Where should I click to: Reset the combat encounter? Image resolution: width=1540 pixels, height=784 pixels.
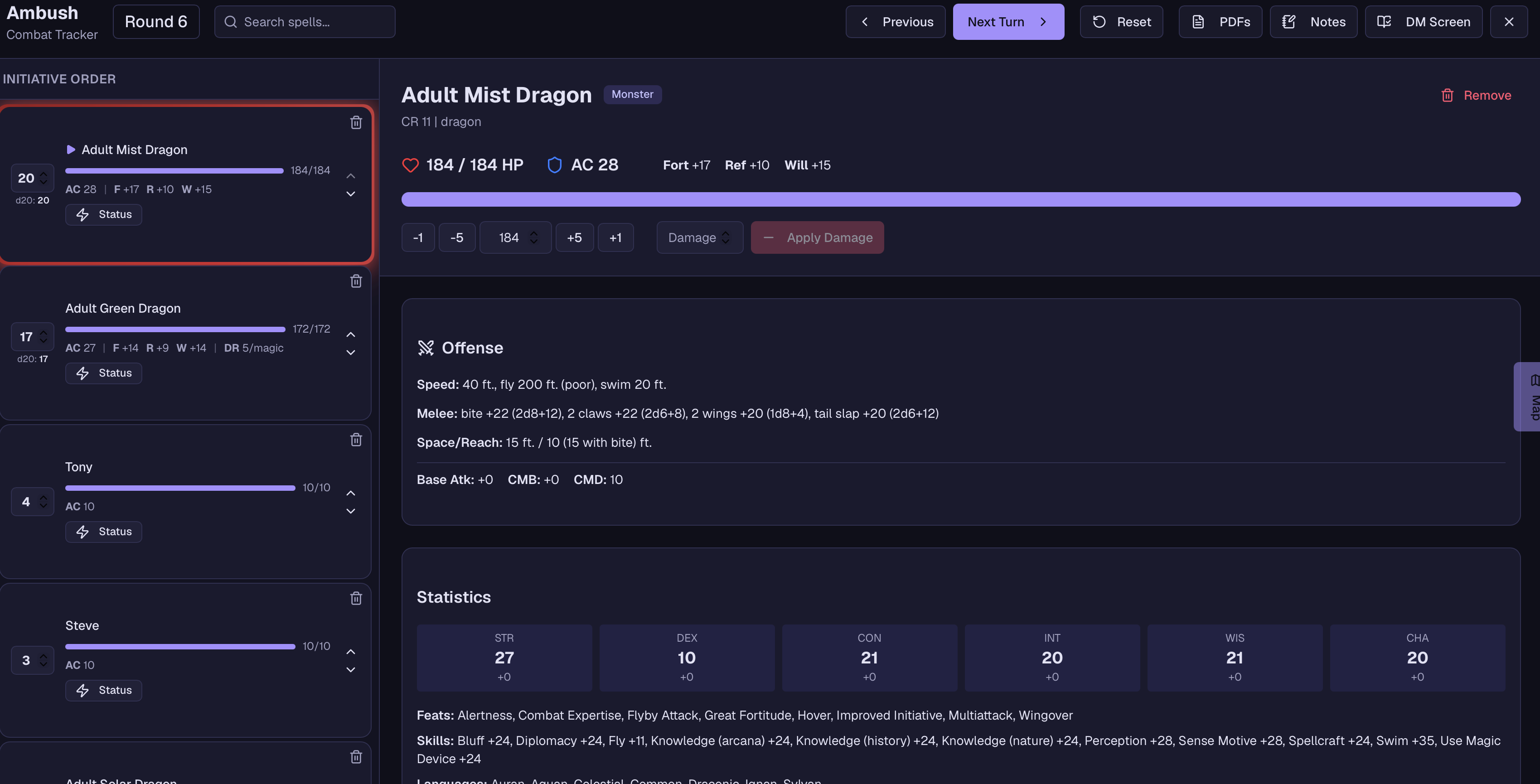1121,22
